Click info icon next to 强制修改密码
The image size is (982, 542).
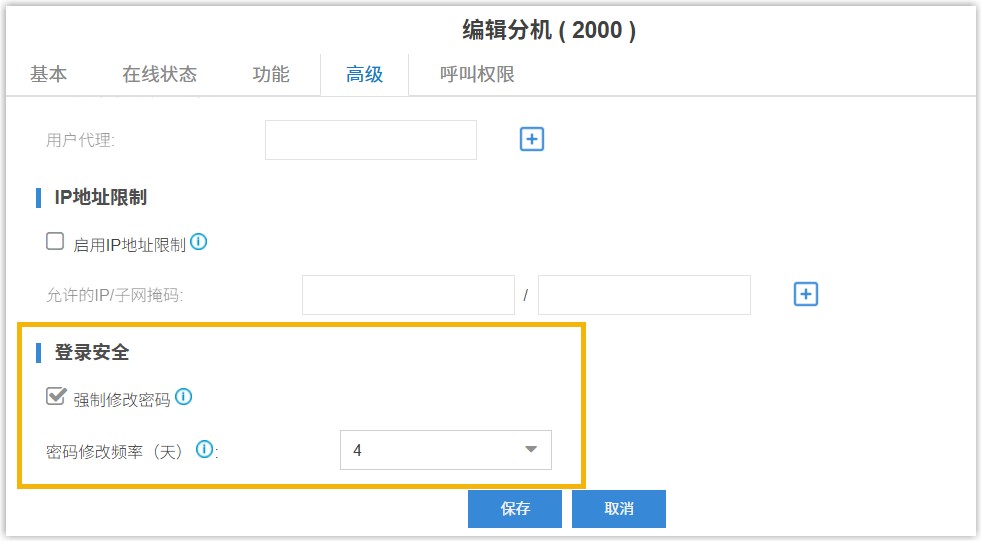click(x=183, y=397)
